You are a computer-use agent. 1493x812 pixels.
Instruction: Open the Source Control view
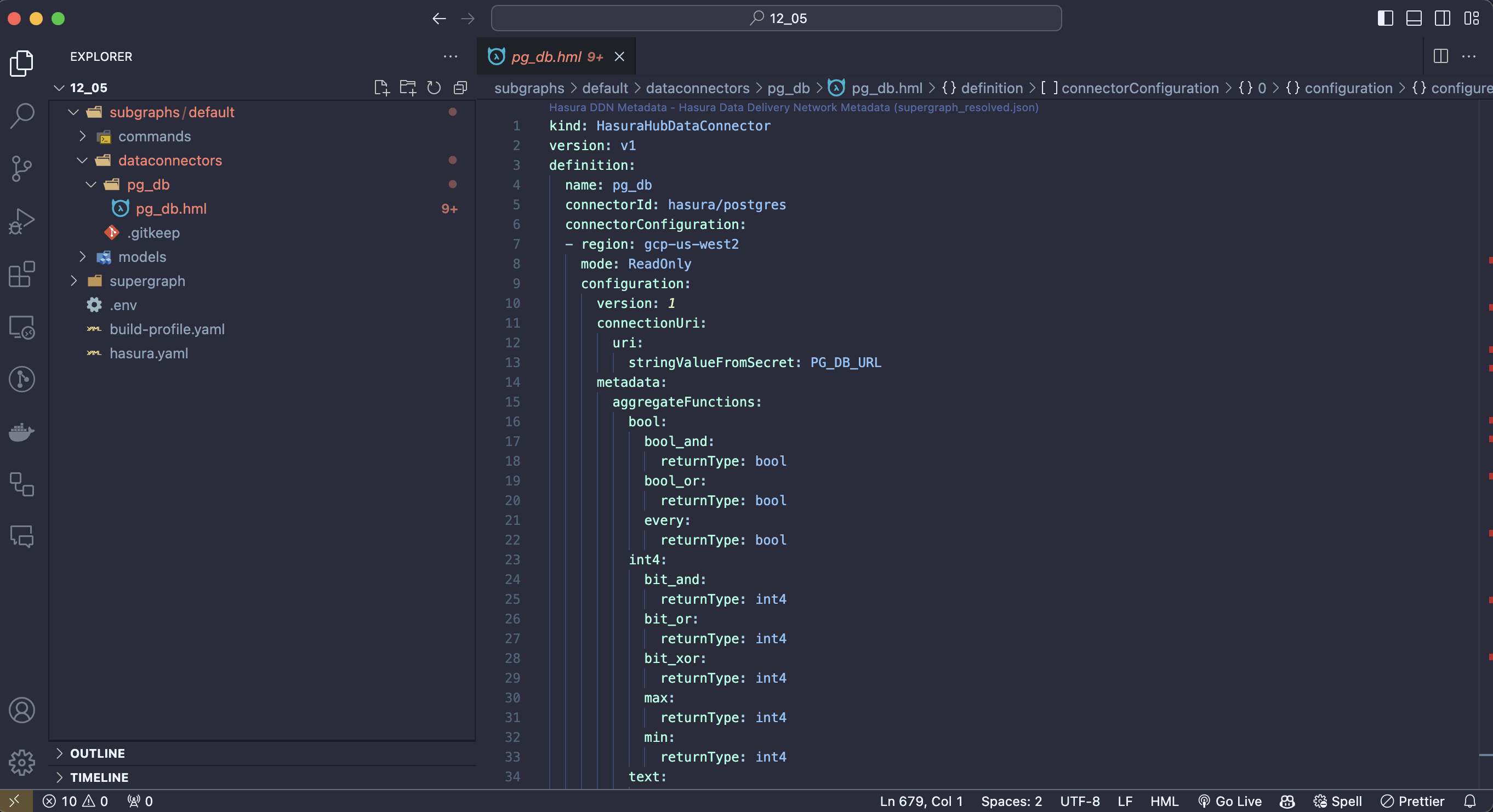[21, 169]
